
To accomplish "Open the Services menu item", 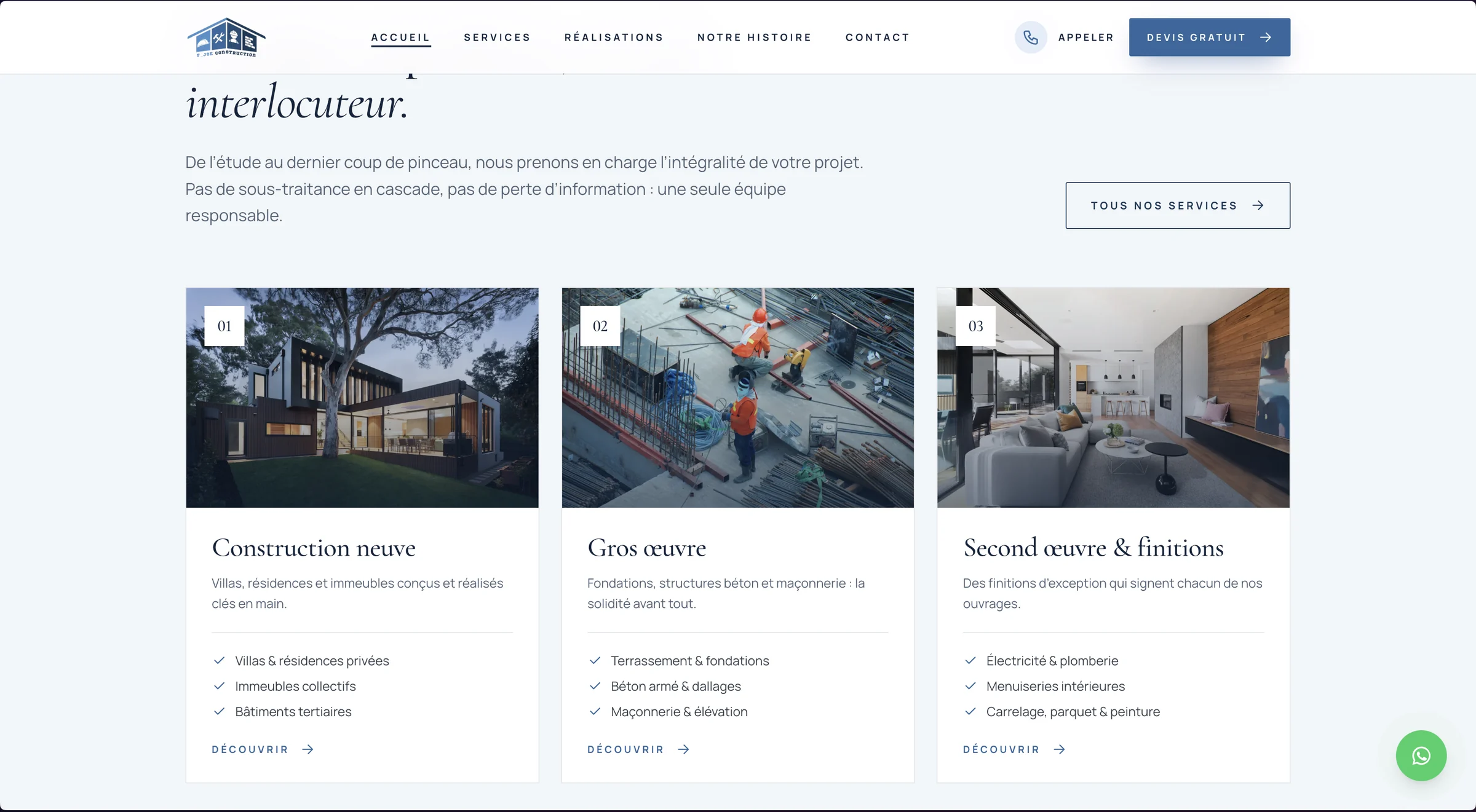I will click(497, 37).
